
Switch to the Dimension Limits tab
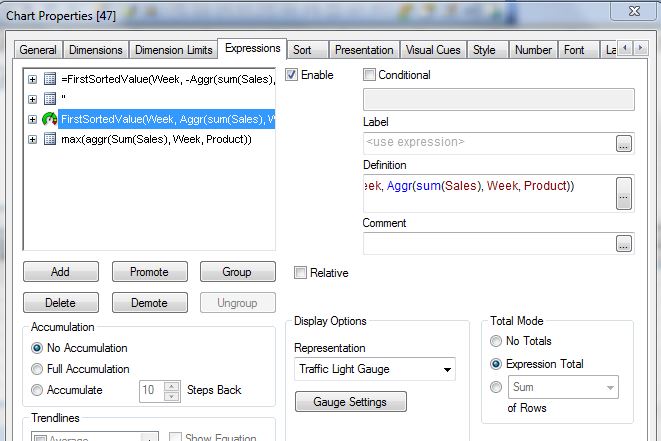click(x=174, y=50)
